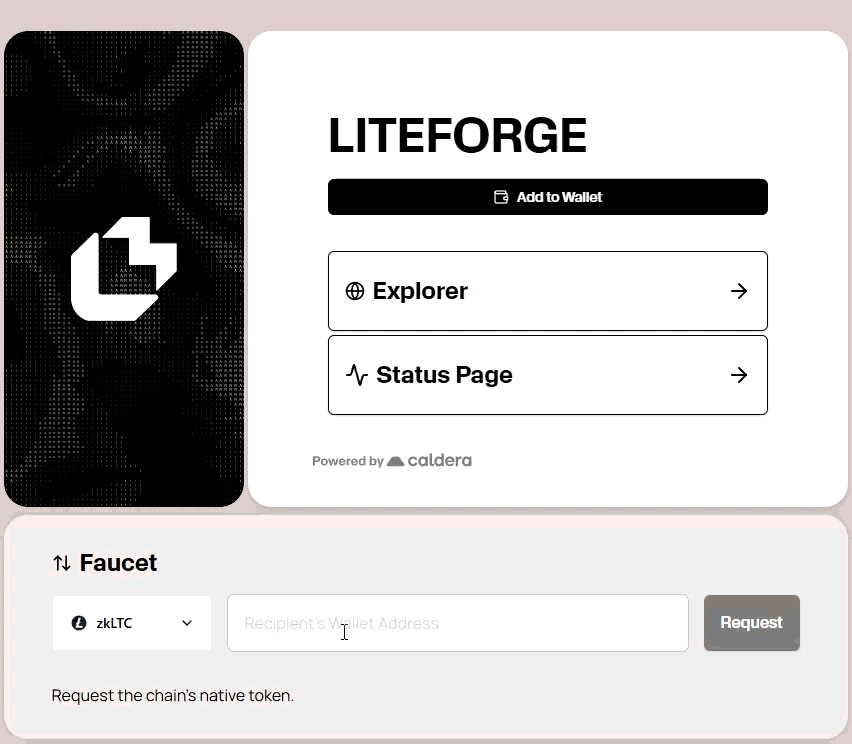Click the LiteForge logo in the black panel

[x=124, y=268]
